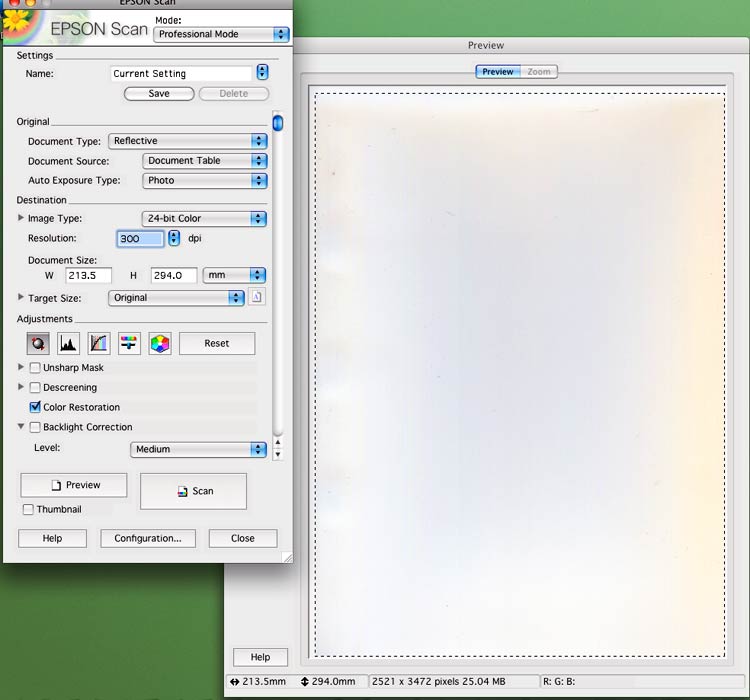The image size is (750, 700).
Task: Expand the Target Size disclosure triangle
Action: (x=21, y=297)
